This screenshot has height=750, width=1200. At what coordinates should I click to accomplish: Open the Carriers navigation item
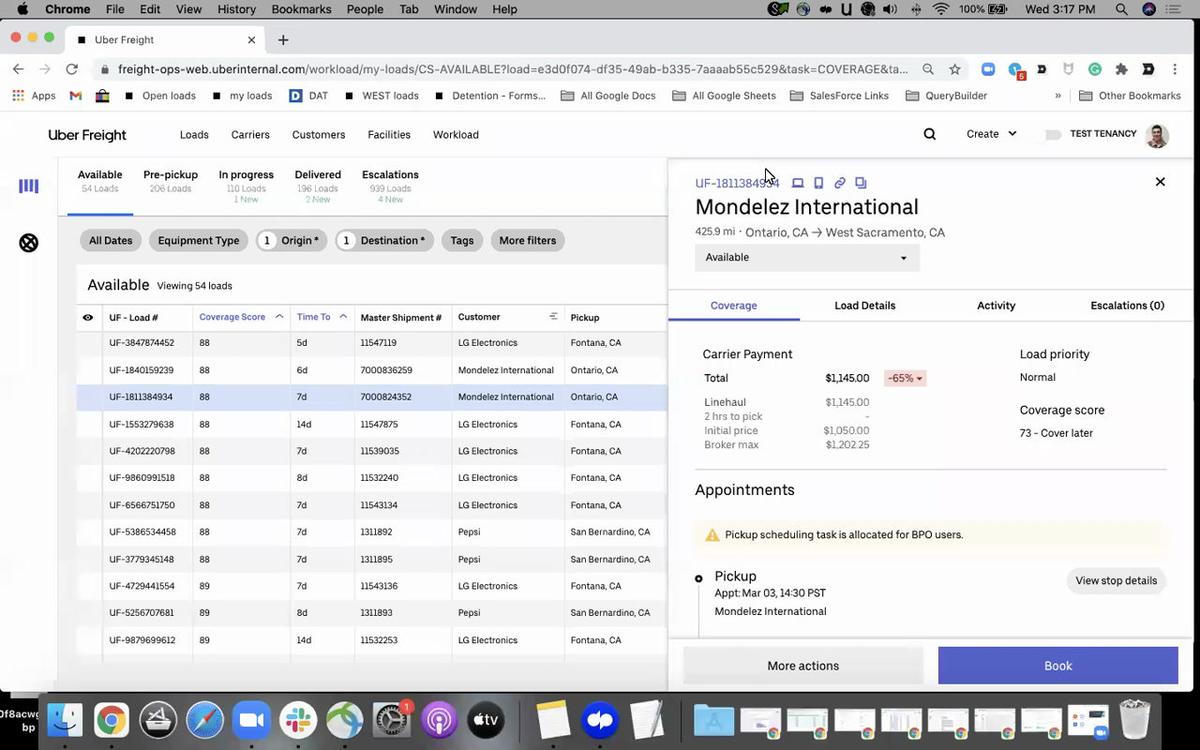coord(250,135)
